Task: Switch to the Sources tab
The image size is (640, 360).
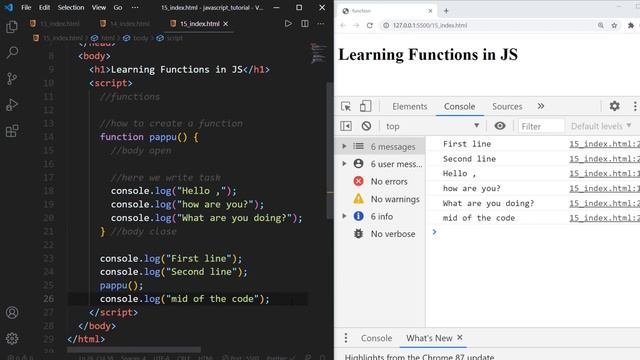Action: [x=507, y=107]
